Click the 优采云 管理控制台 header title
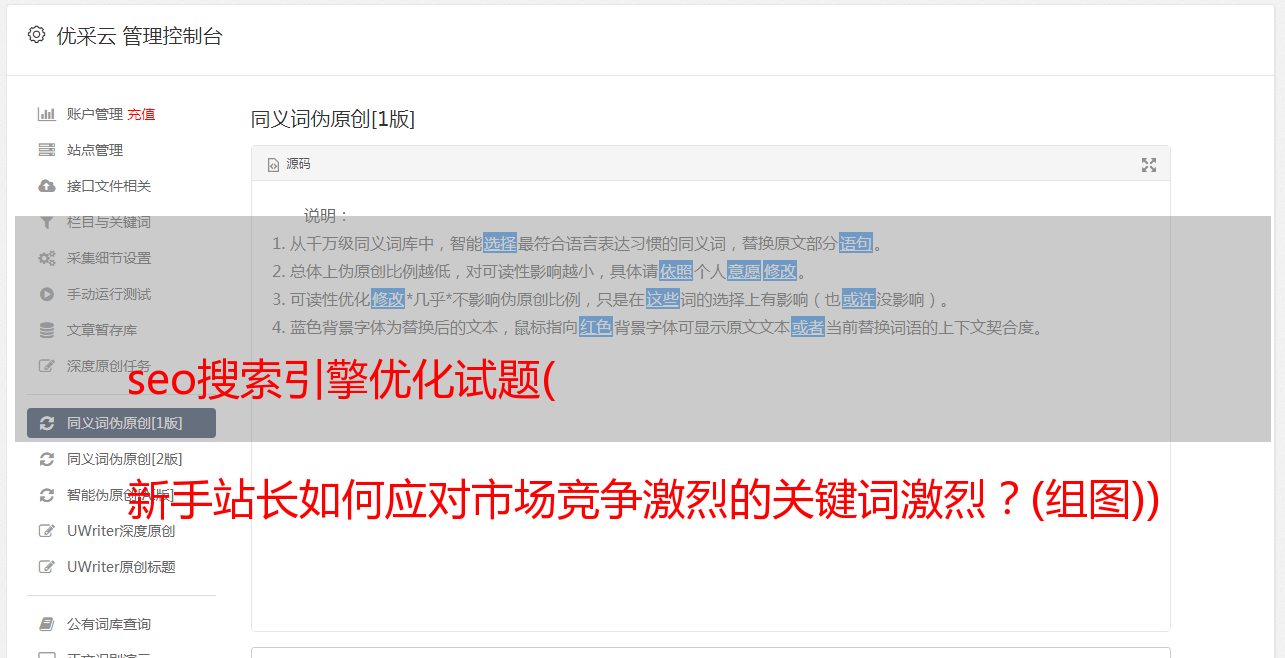 tap(139, 36)
